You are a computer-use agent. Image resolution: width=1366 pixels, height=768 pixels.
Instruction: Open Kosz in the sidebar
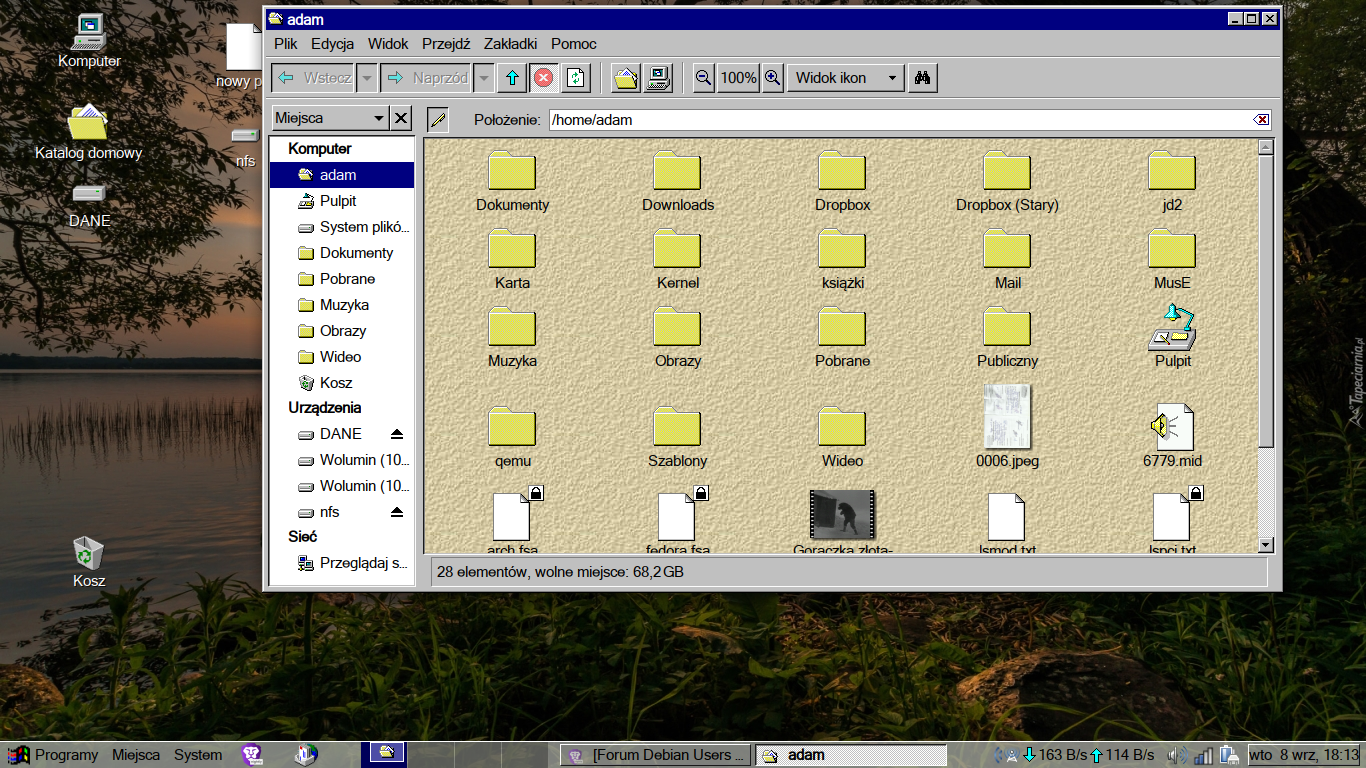click(x=341, y=383)
